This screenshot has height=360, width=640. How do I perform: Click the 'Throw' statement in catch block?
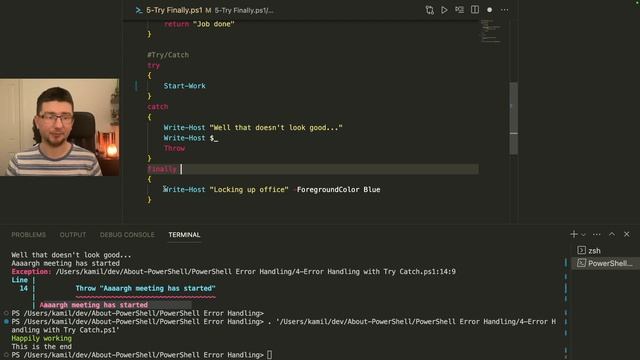coord(174,148)
